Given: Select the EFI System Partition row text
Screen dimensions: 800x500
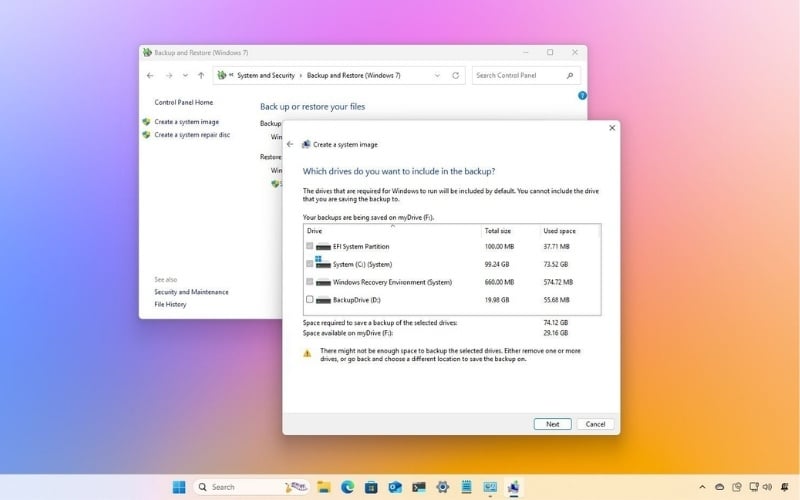Looking at the screenshot, I should (361, 246).
